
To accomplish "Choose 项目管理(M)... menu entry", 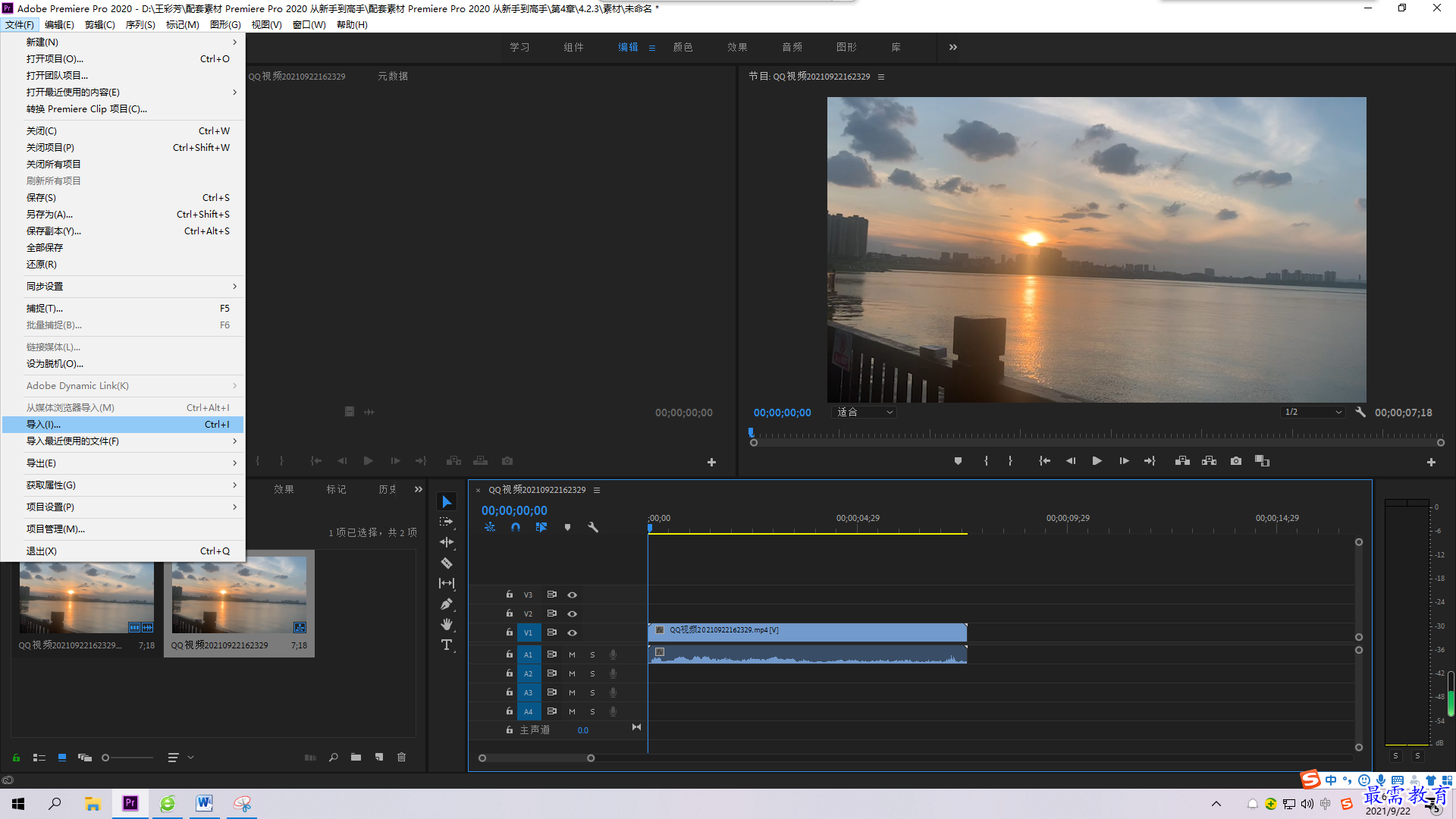I will (124, 529).
